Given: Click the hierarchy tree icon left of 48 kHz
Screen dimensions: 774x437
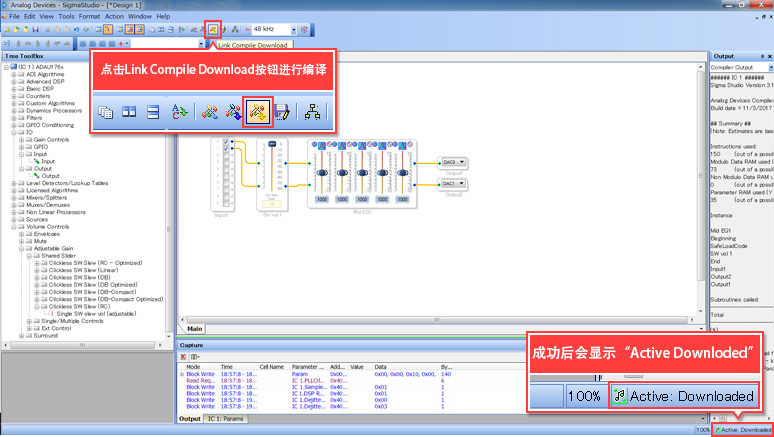Looking at the screenshot, I should click(234, 29).
